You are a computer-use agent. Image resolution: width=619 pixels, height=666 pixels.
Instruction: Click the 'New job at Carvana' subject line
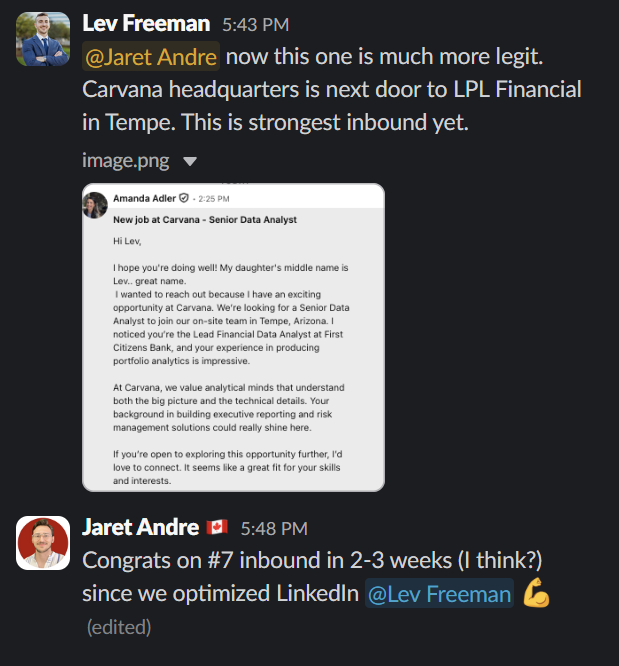pyautogui.click(x=205, y=220)
